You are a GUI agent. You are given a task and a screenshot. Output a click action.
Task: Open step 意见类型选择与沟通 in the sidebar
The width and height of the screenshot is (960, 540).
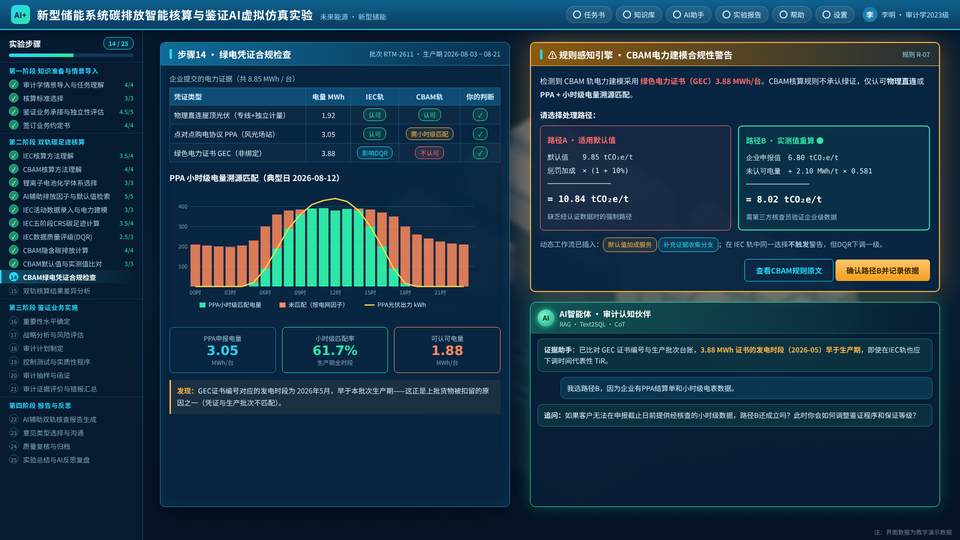71,433
